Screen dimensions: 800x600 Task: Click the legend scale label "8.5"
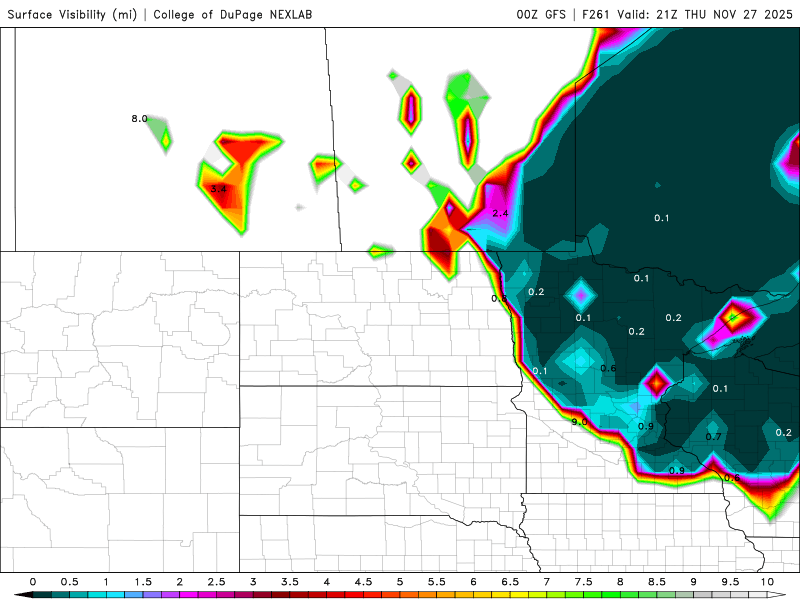[x=657, y=582]
